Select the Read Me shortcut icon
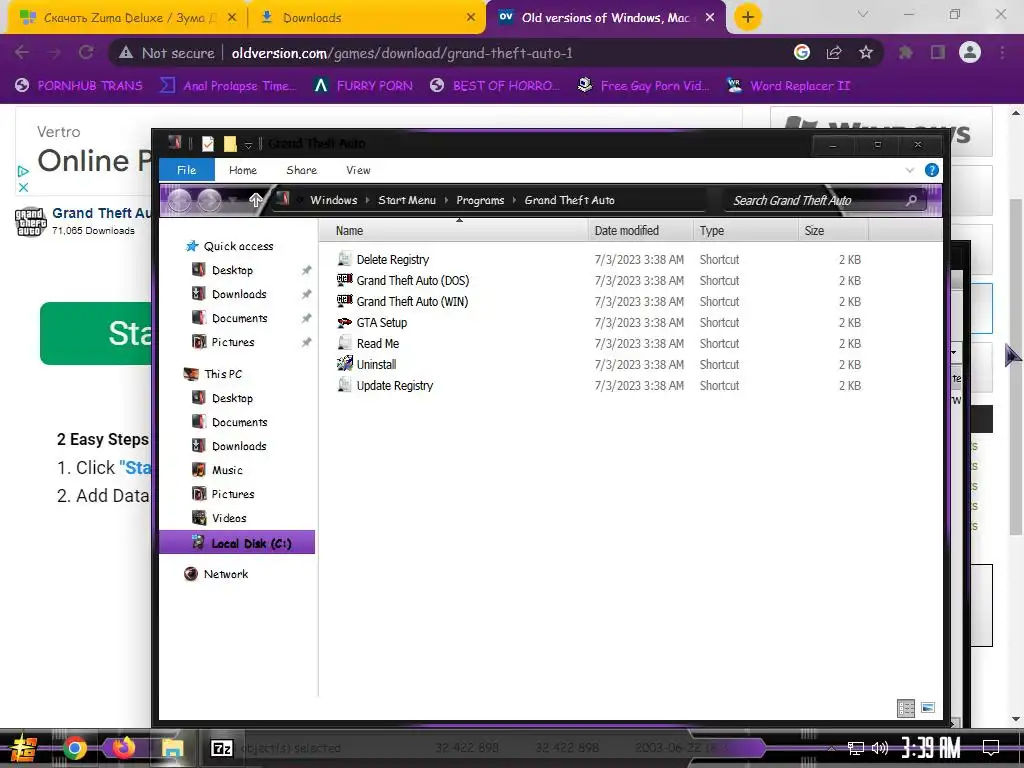The image size is (1024, 768). pyautogui.click(x=344, y=344)
